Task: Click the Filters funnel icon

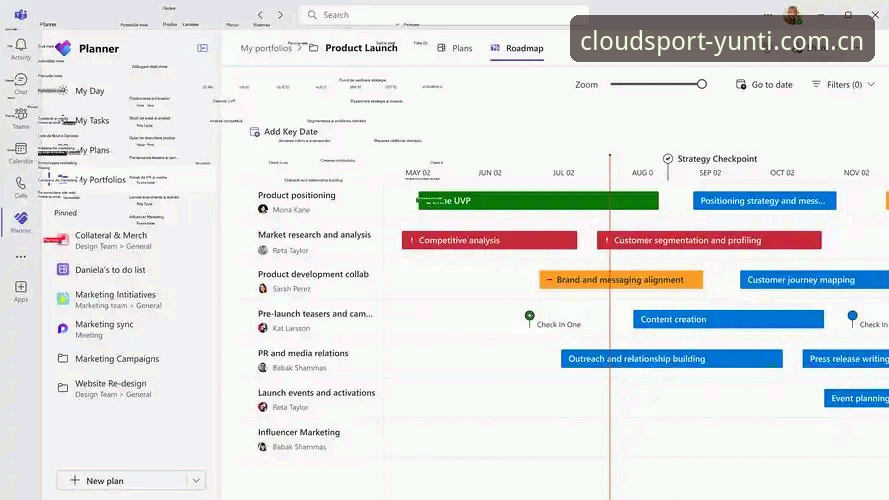Action: point(816,84)
